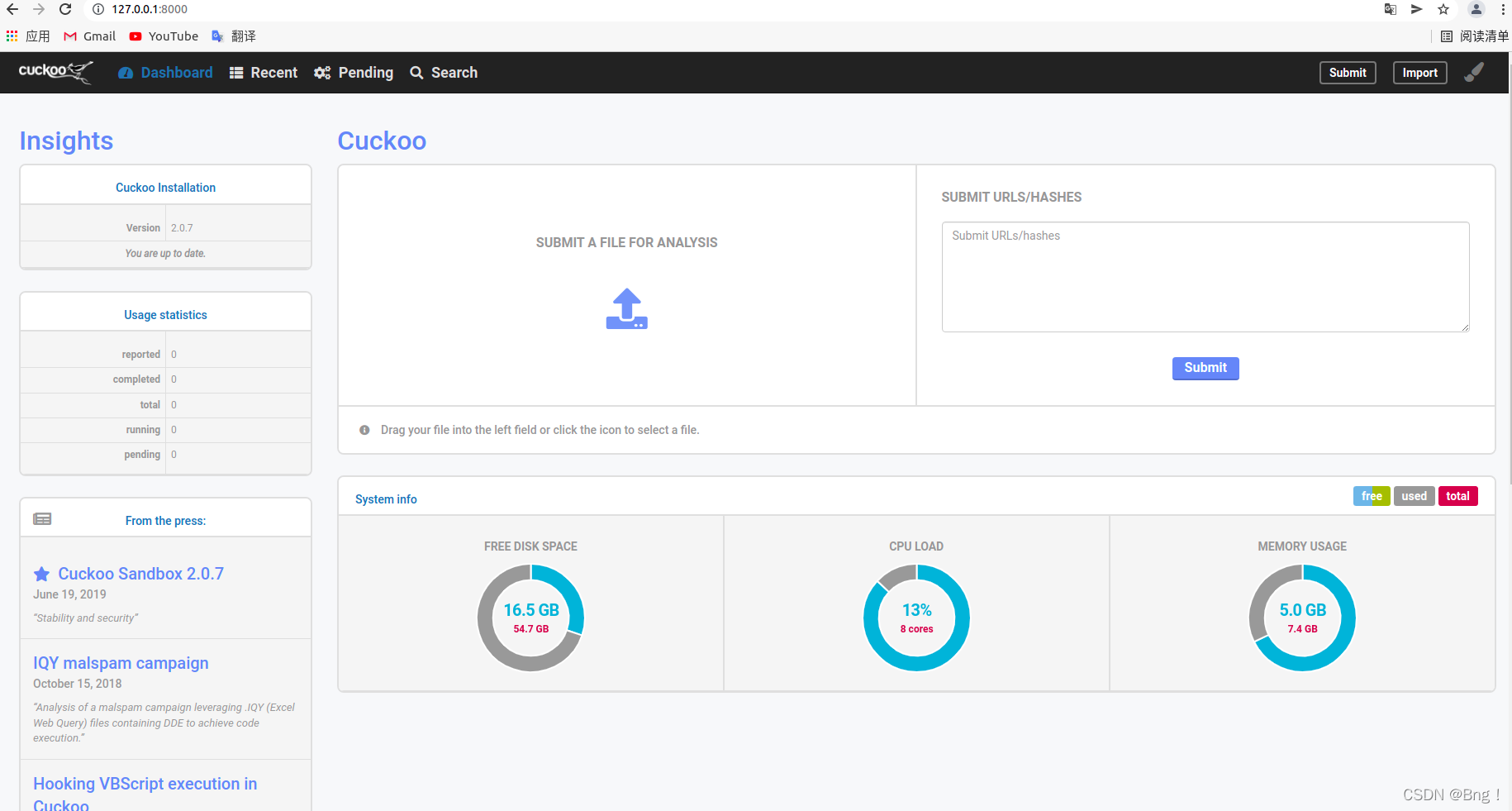Click the Import button in the navbar
1512x811 pixels.
(x=1419, y=73)
